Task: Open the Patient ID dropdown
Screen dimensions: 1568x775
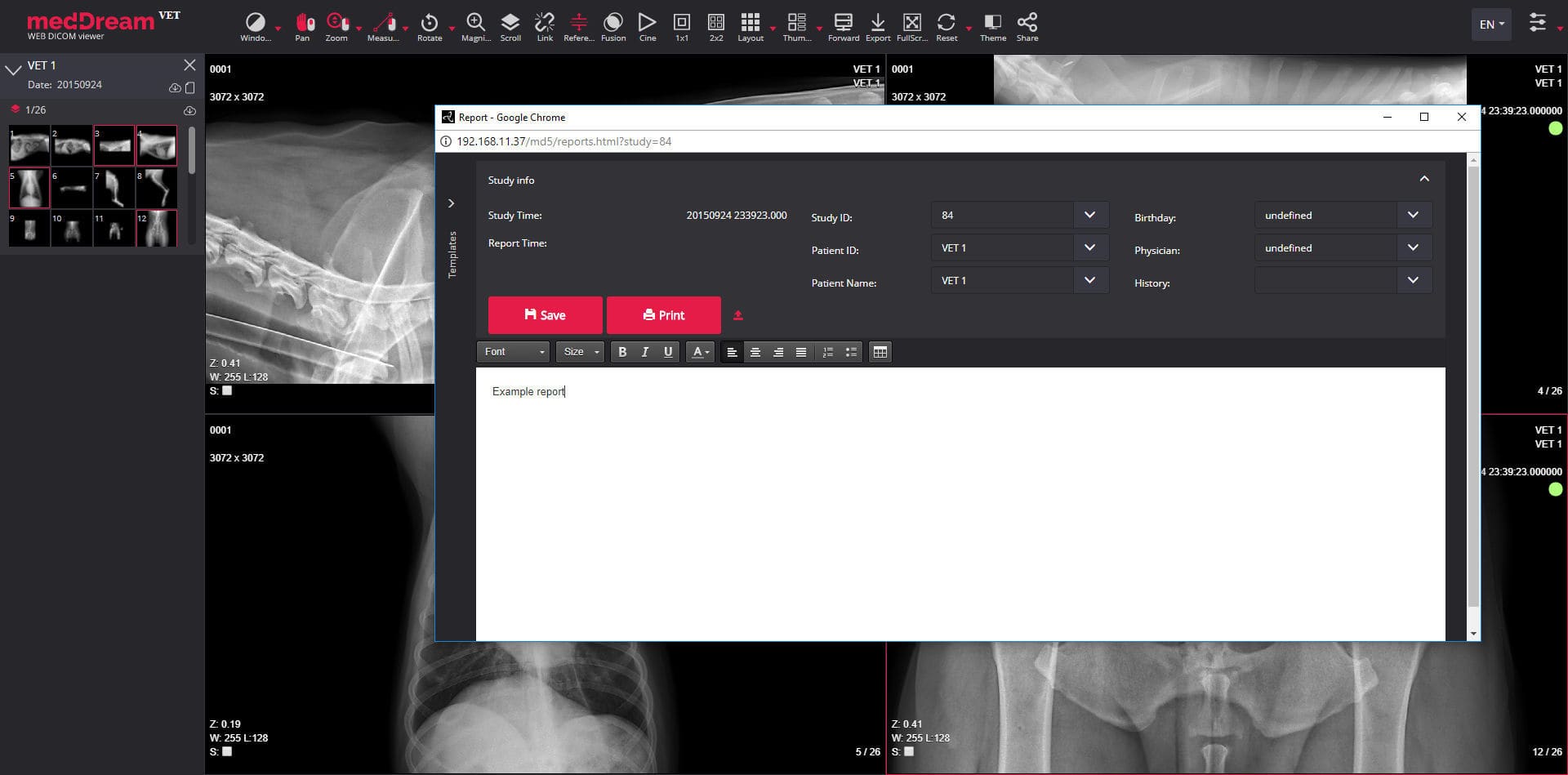Action: 1089,247
